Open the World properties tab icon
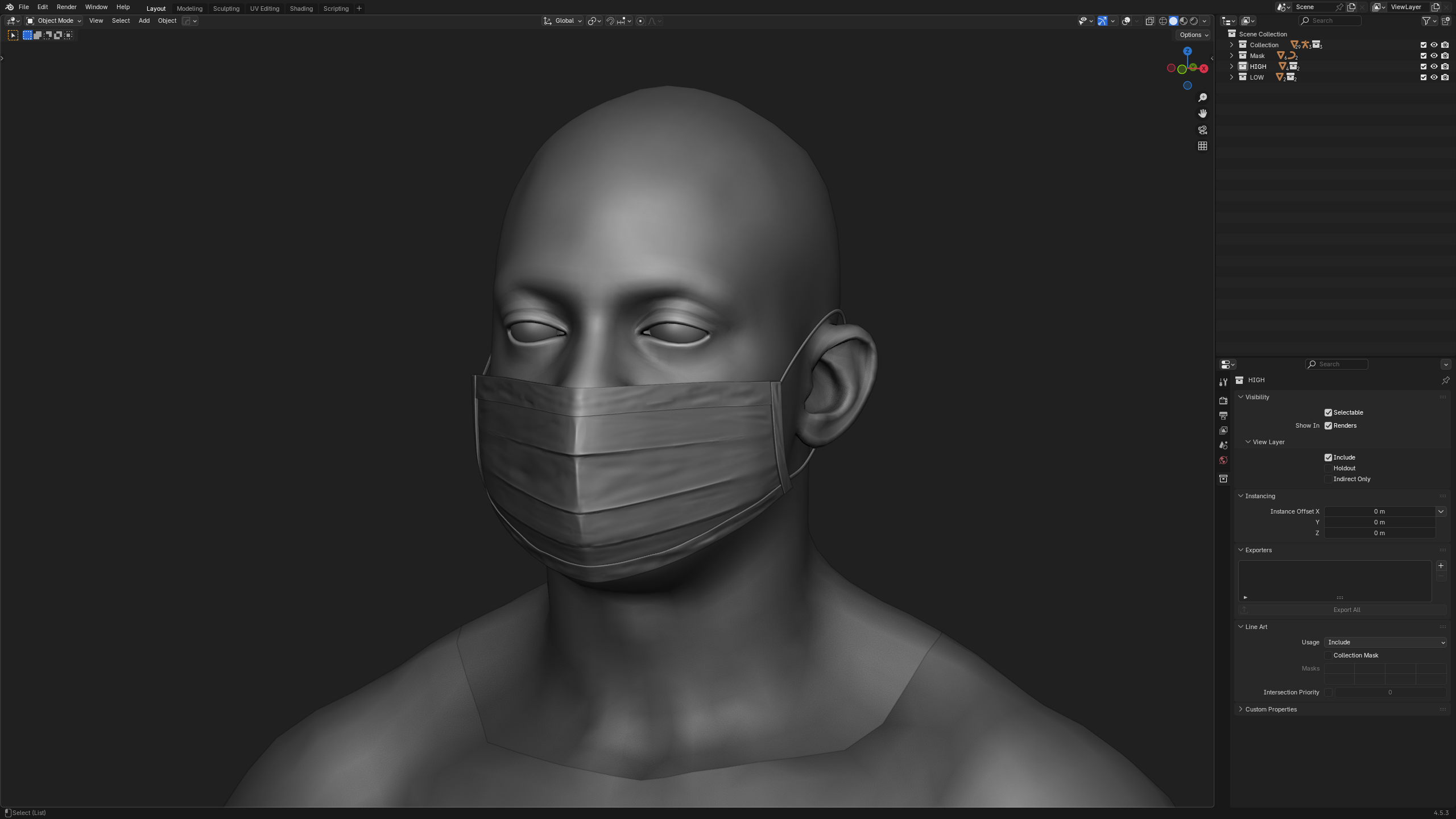This screenshot has height=819, width=1456. [1223, 460]
